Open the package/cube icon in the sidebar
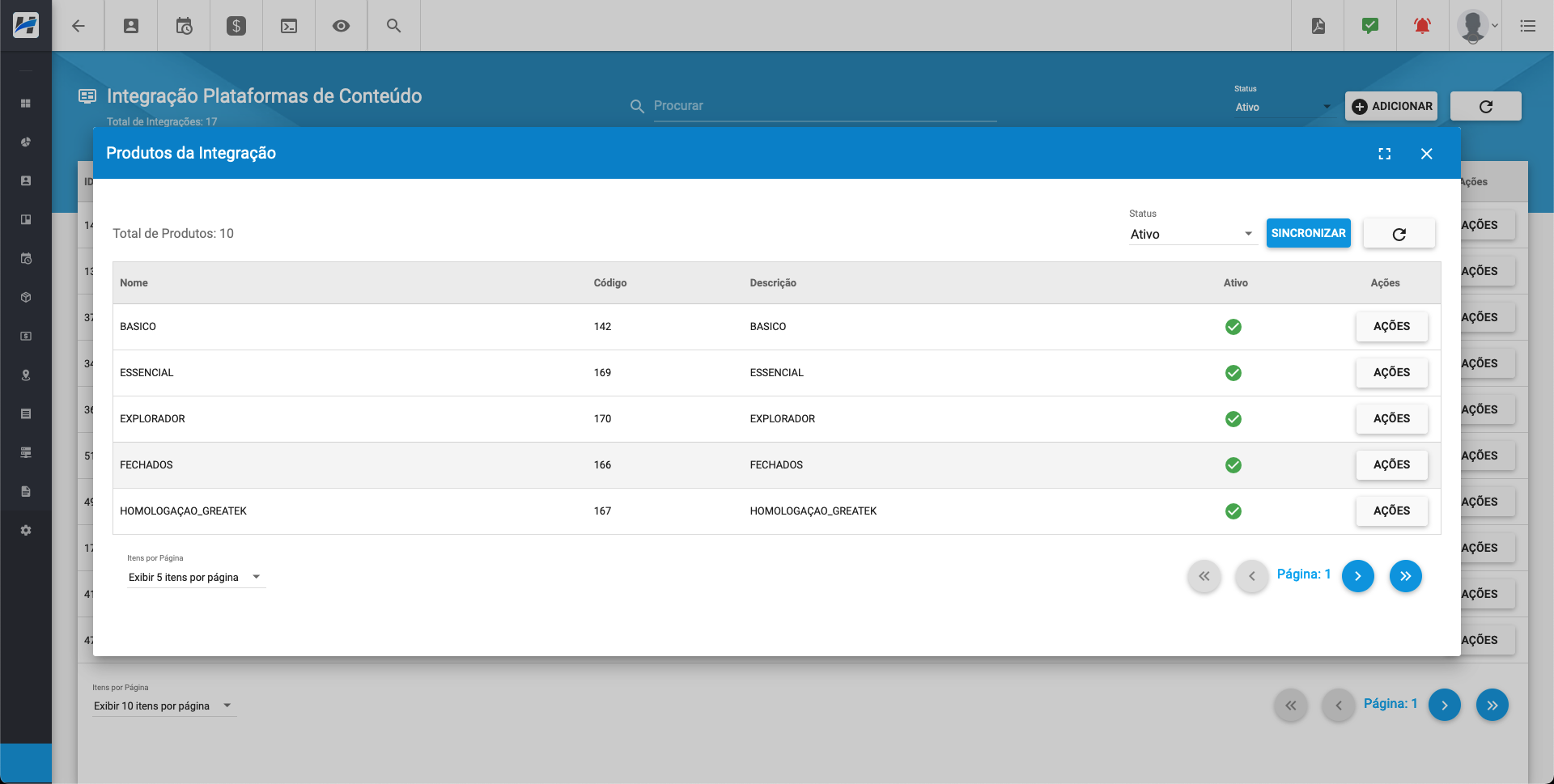The width and height of the screenshot is (1554, 784). coord(25,297)
